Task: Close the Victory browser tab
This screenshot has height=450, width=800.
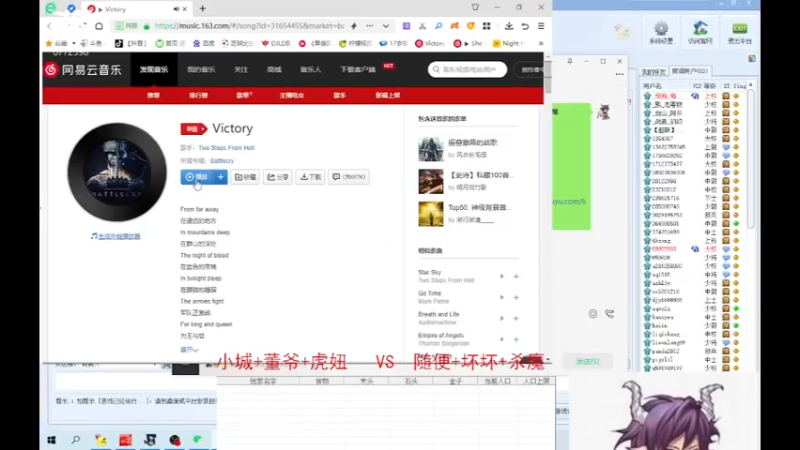Action: [x=185, y=9]
